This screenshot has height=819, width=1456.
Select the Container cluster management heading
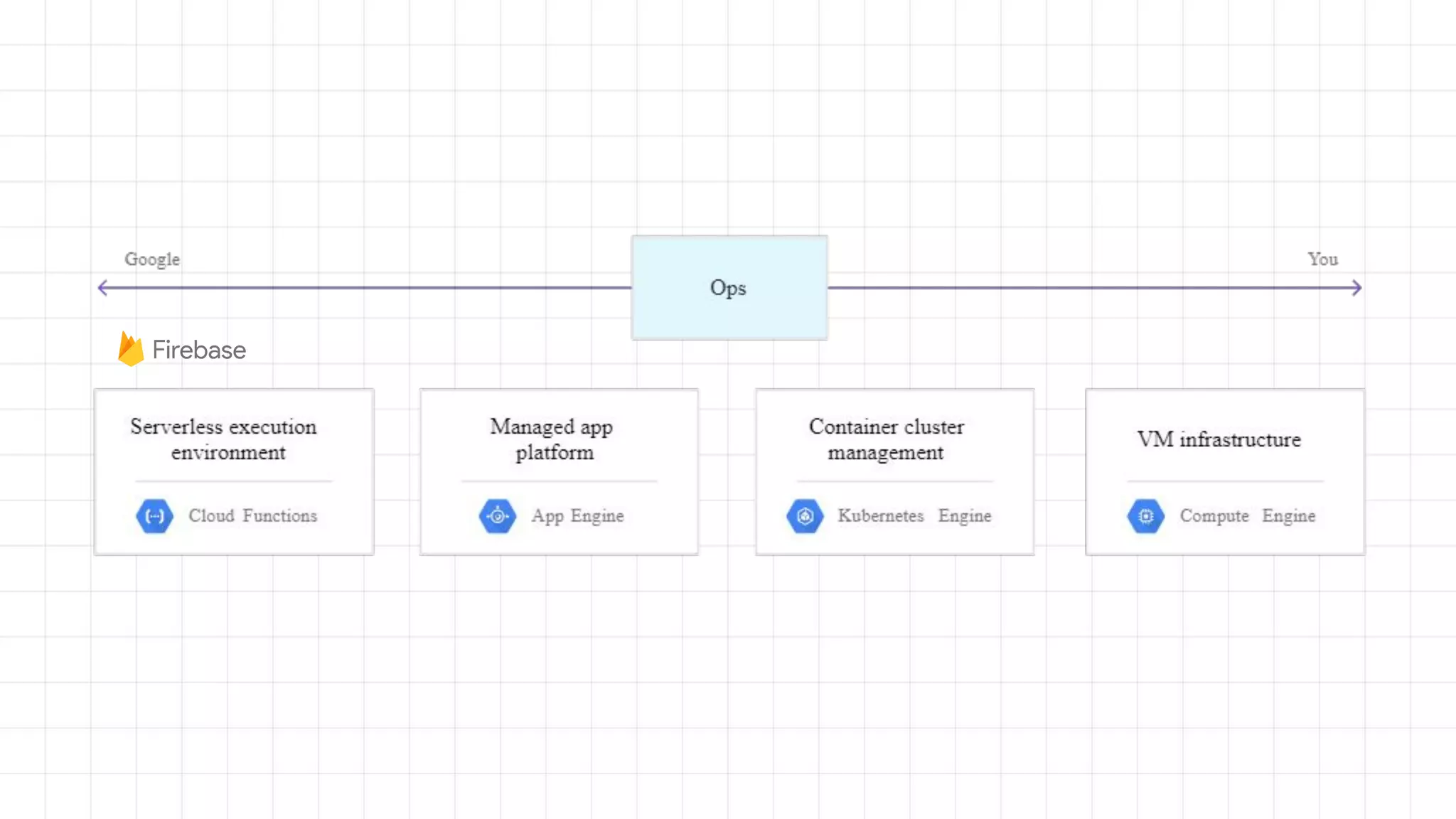(x=887, y=439)
